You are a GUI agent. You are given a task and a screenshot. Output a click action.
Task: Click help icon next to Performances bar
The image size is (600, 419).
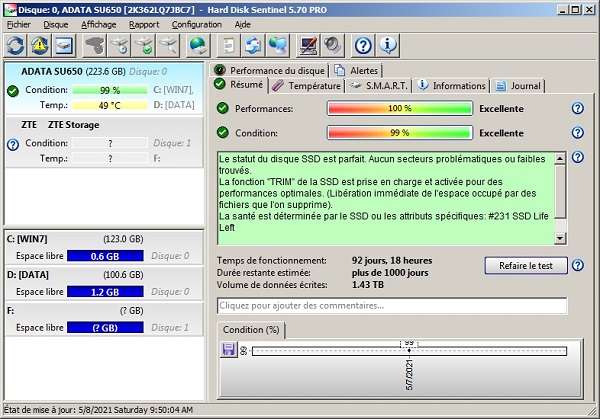577,108
